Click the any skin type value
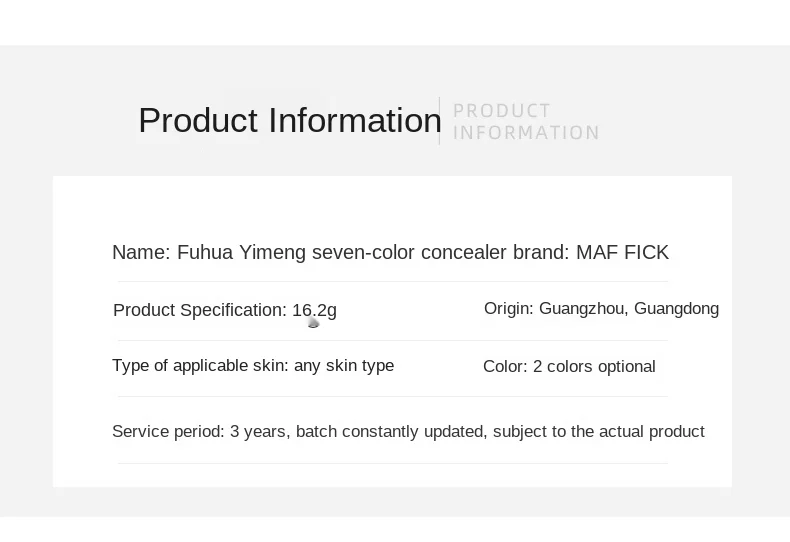The height and width of the screenshot is (542, 790). coord(344,366)
